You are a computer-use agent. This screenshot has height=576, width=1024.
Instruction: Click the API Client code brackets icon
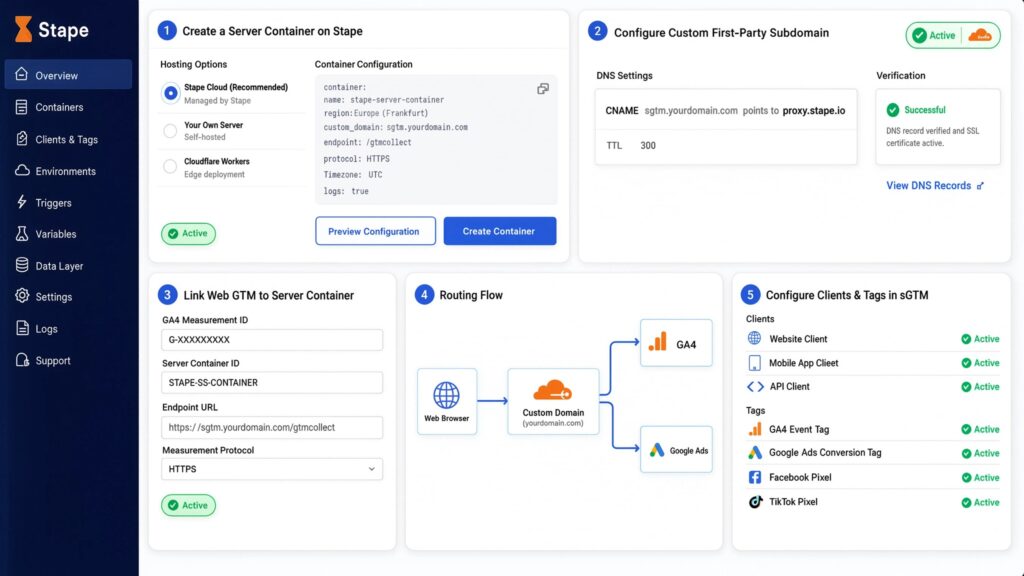tap(755, 387)
